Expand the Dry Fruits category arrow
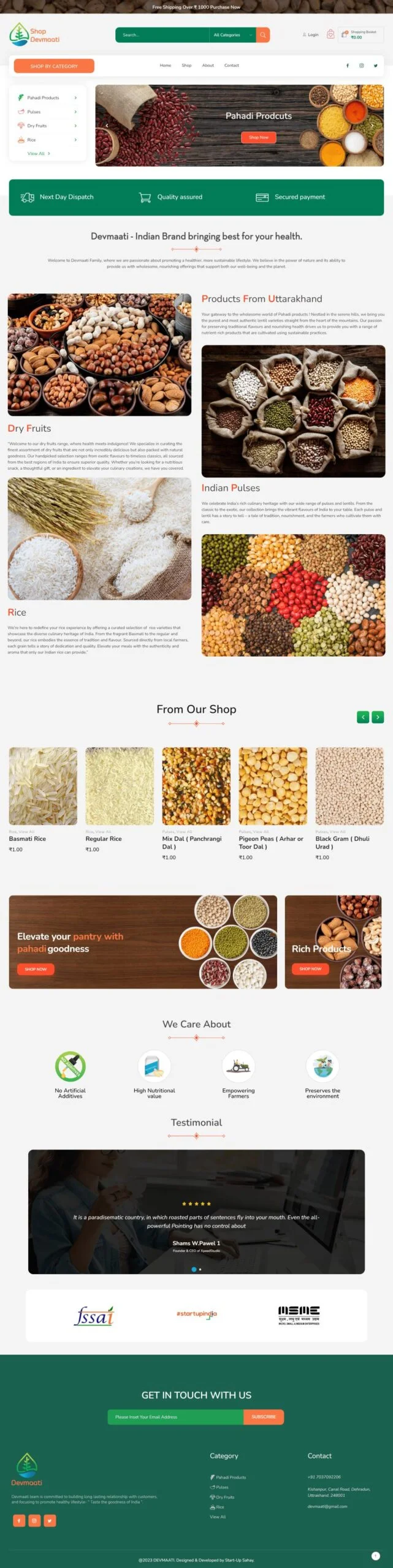393x1568 pixels. 75,126
